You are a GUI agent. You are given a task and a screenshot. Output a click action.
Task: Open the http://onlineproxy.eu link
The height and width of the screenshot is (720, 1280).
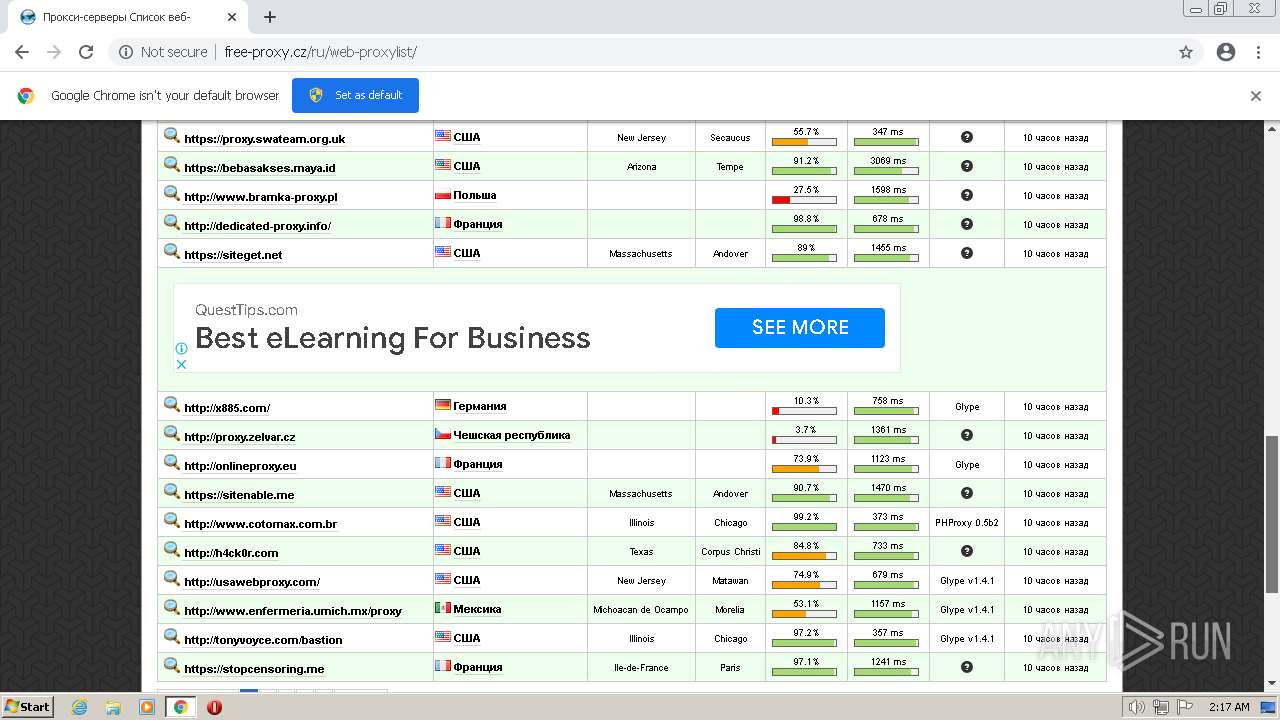click(240, 466)
